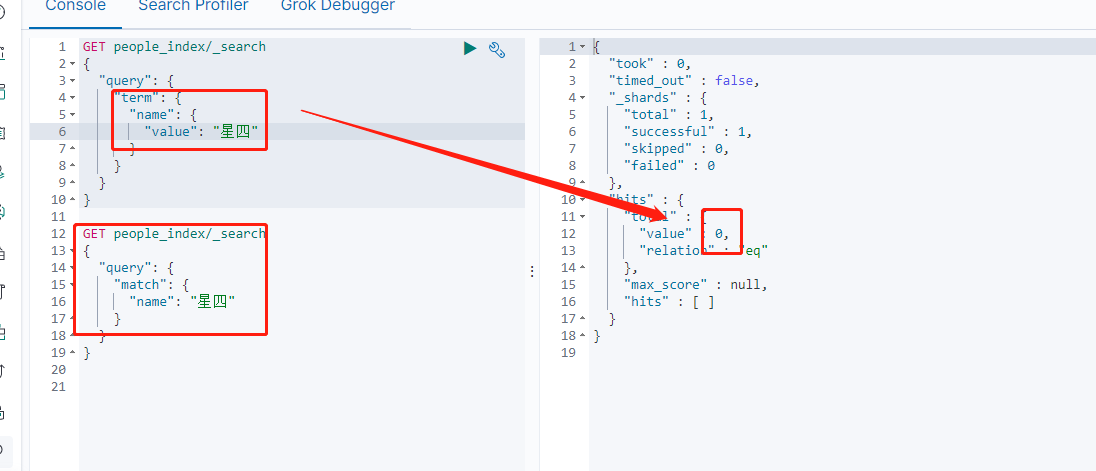Run the selected request with the play icon

pos(470,48)
